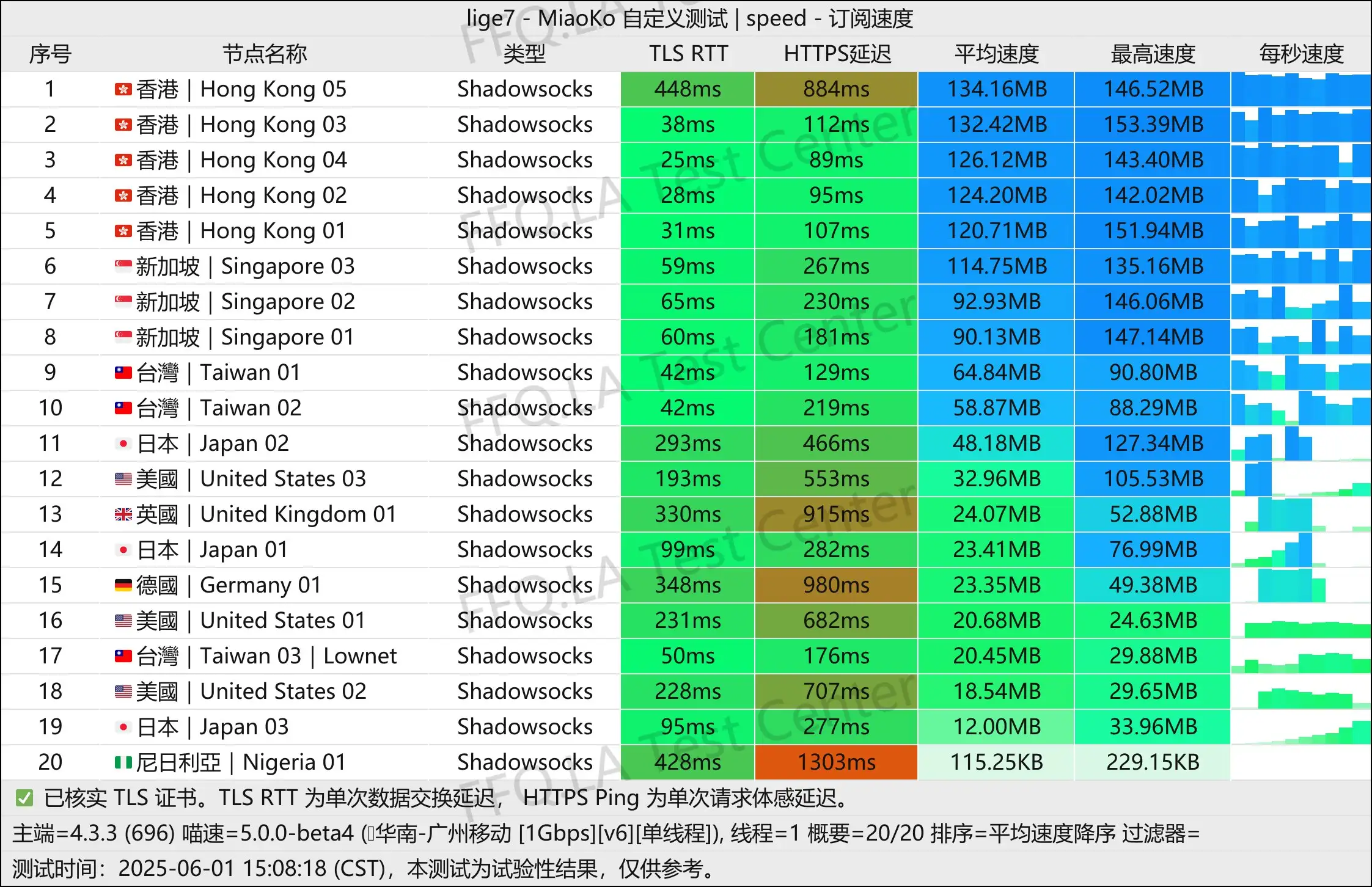Viewport: 1372px width, 887px height.
Task: Click the test time 2025-06-01 line
Action: (x=365, y=869)
